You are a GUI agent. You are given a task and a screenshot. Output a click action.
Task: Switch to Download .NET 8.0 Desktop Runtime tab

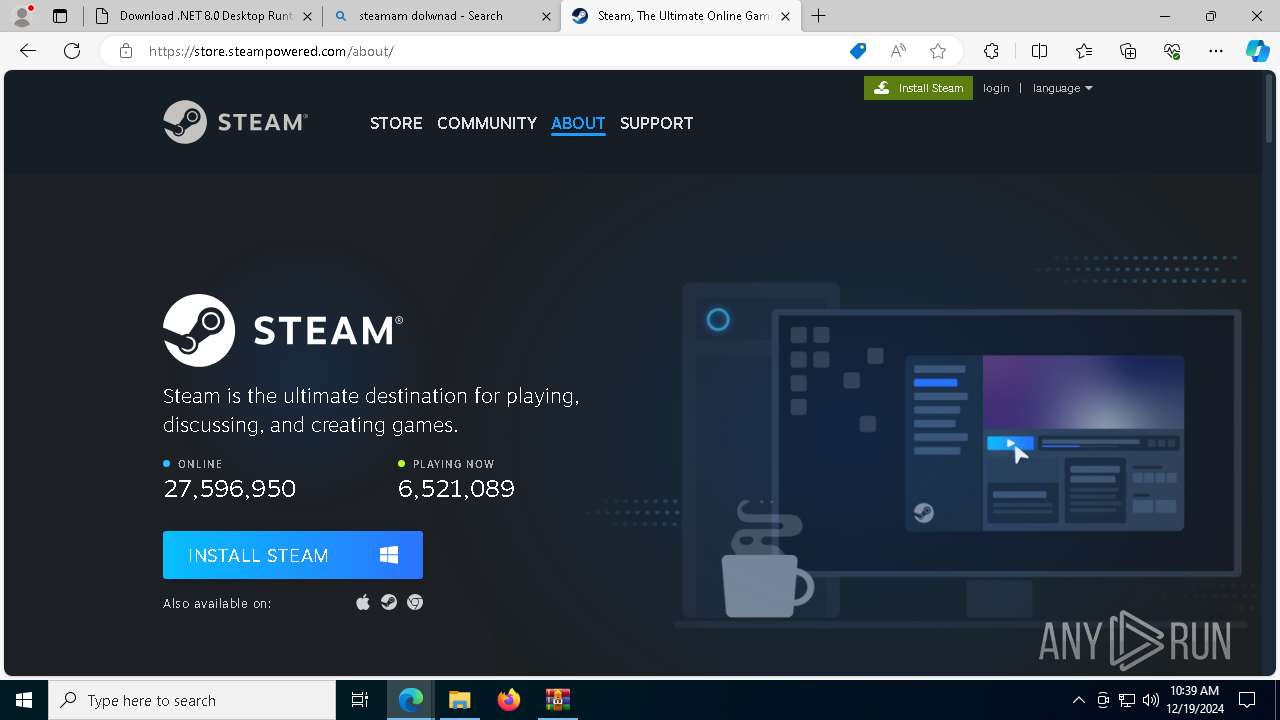coord(203,16)
